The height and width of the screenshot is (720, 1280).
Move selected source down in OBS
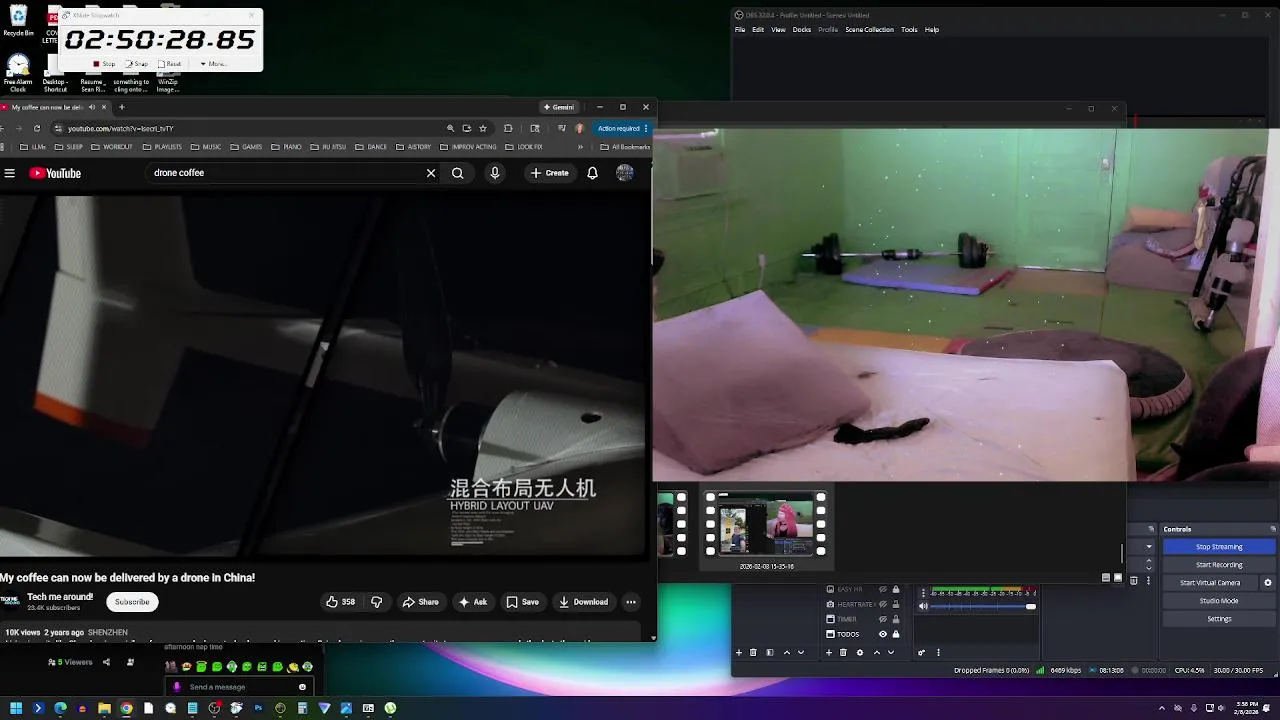pos(891,653)
